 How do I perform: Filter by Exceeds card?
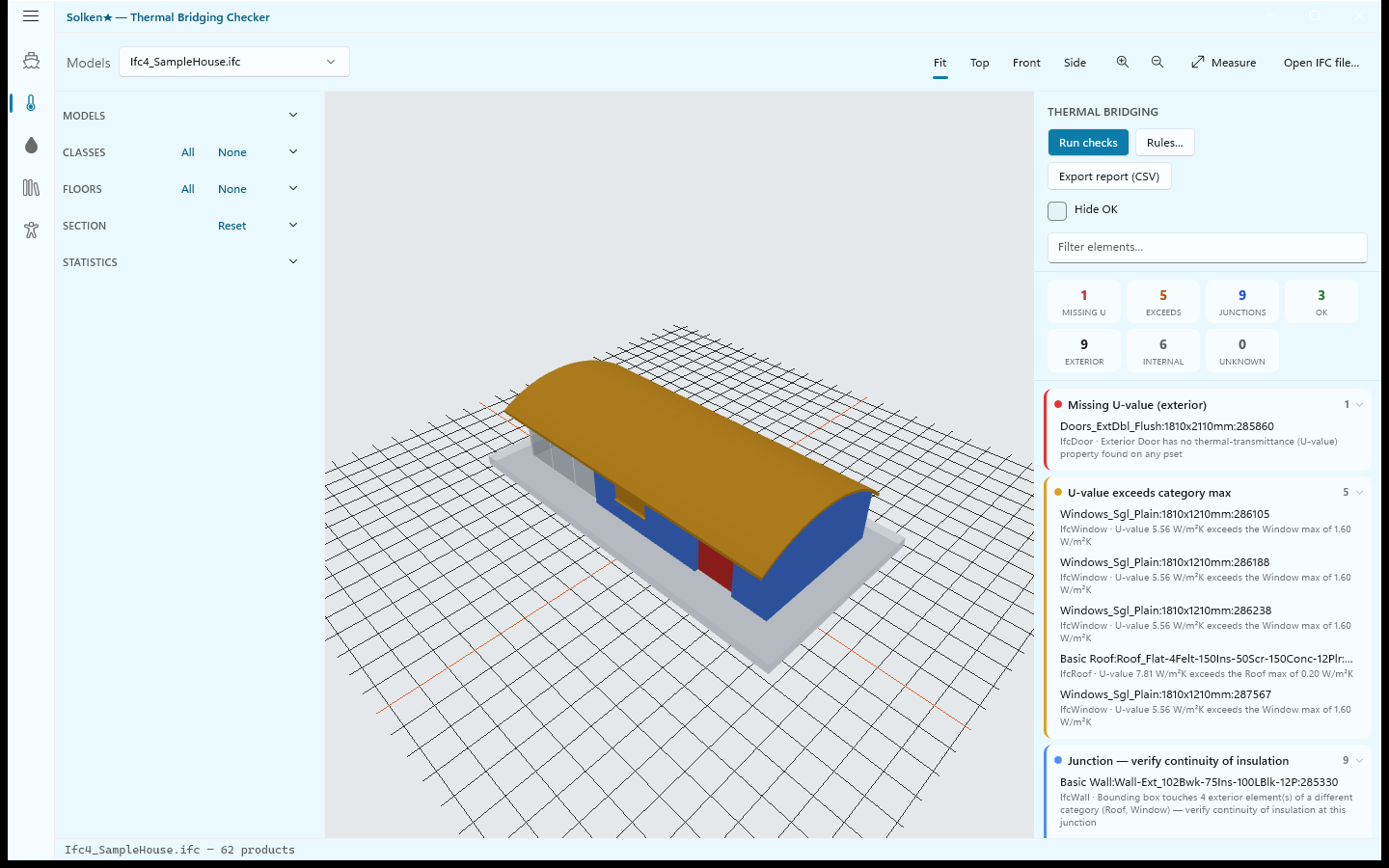point(1163,302)
